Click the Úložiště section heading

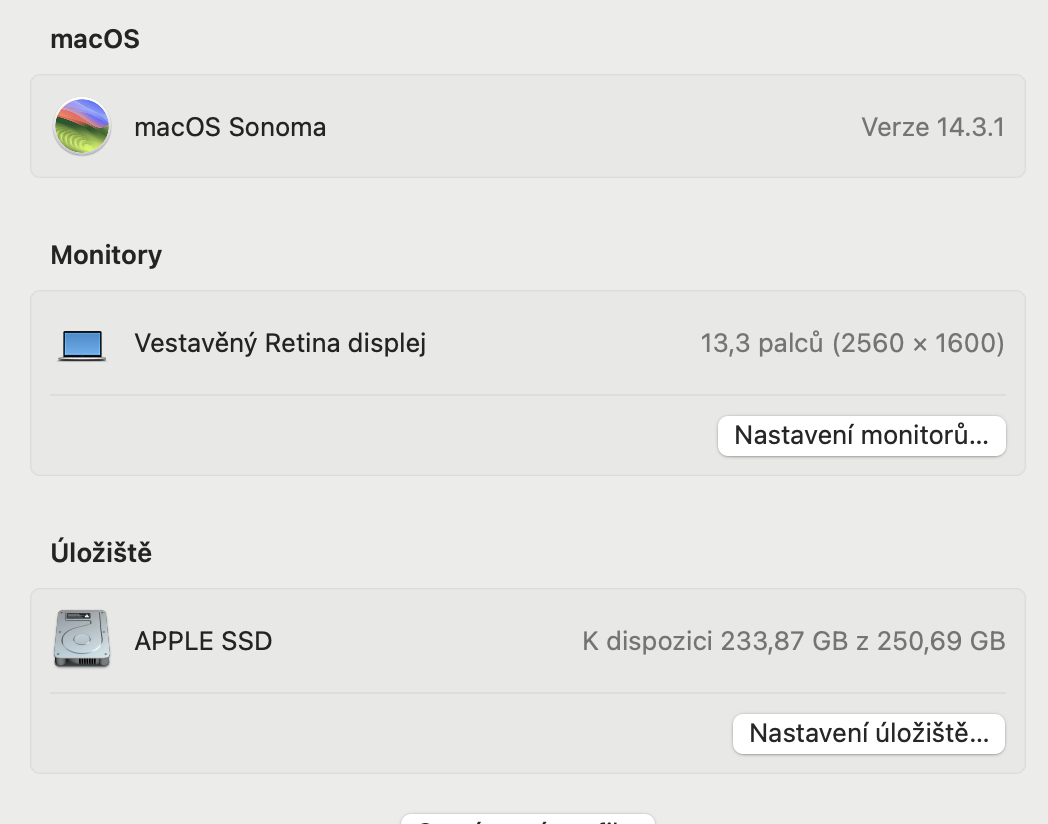(101, 552)
